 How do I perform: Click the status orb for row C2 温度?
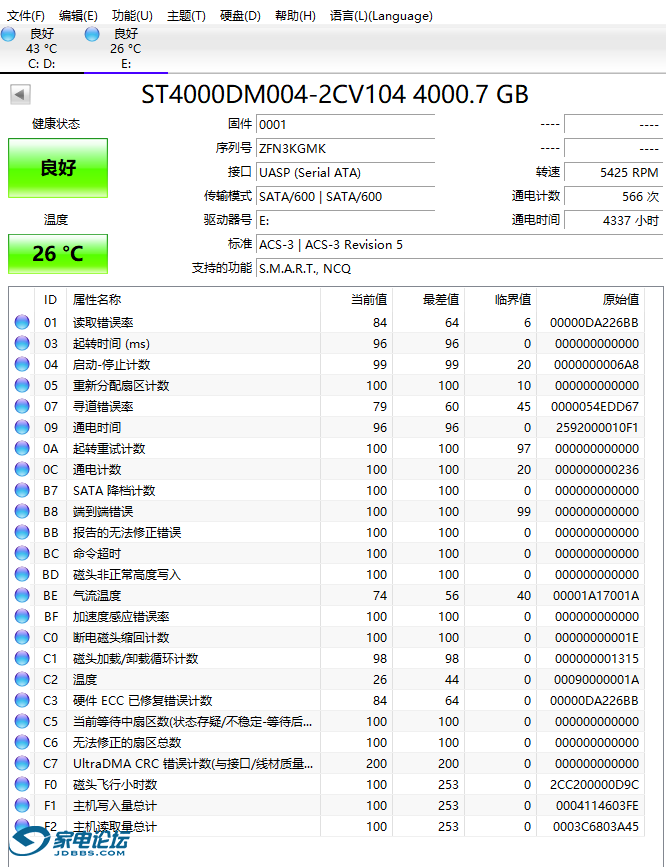22,680
